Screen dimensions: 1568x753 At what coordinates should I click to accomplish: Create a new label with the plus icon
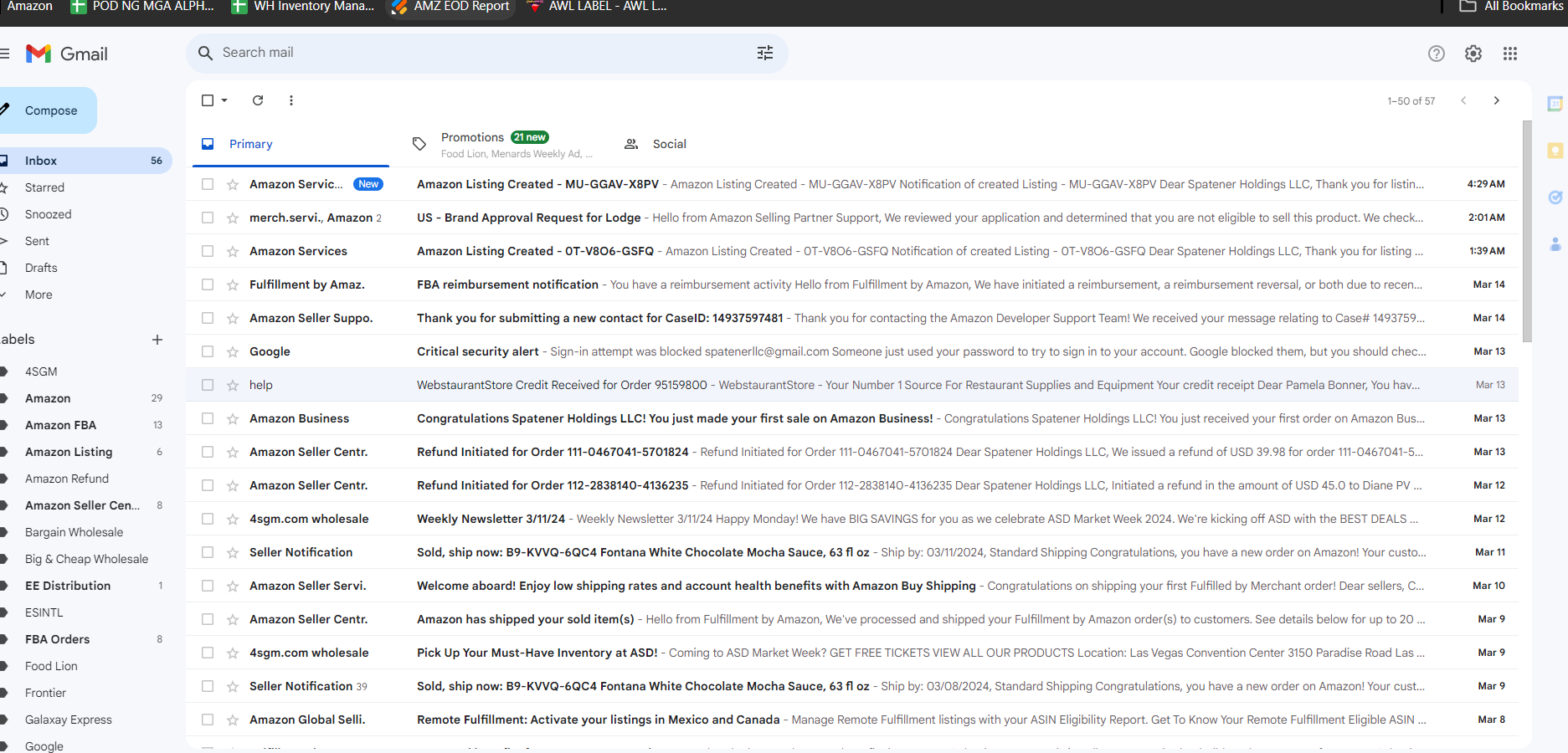pyautogui.click(x=157, y=340)
